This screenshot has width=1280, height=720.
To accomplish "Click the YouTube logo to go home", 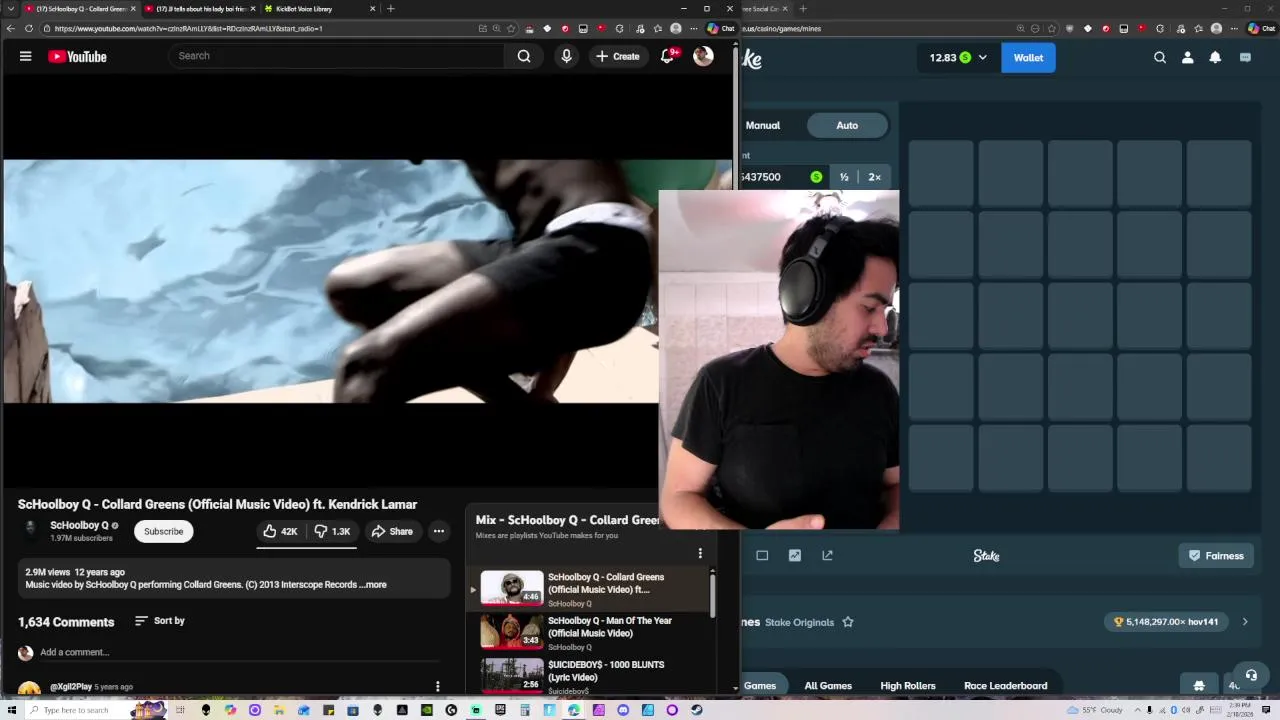I will coord(77,57).
